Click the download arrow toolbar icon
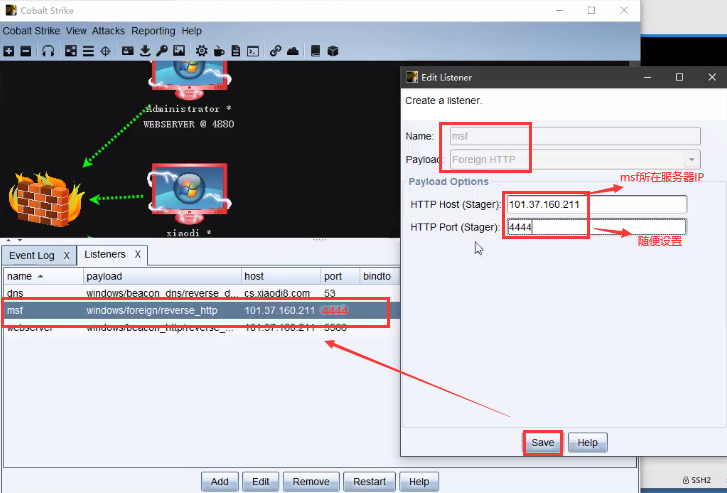This screenshot has width=727, height=493. 145,51
